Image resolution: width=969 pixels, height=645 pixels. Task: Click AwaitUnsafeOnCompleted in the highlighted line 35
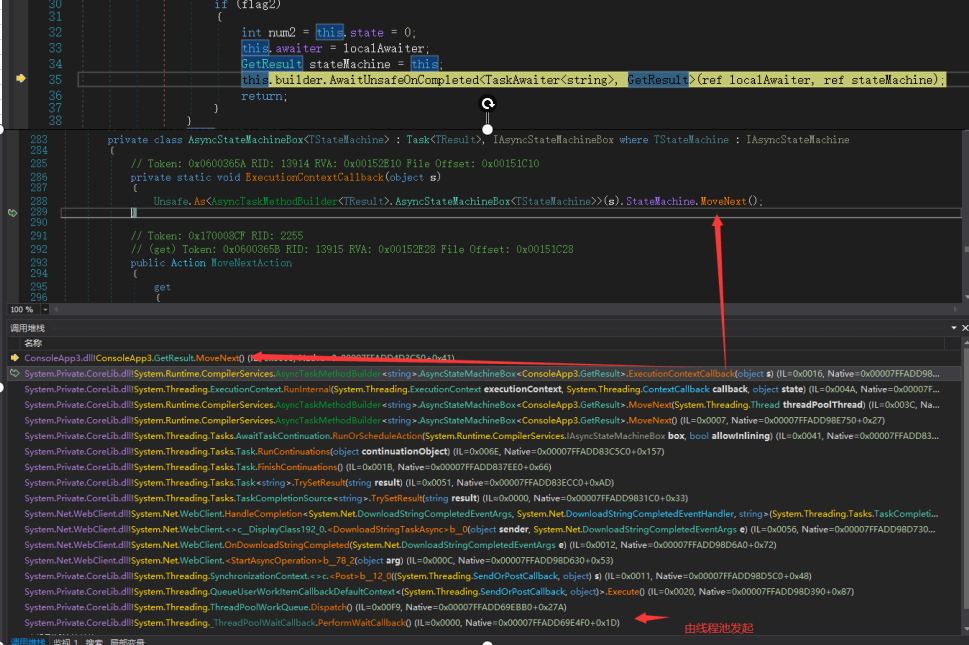click(404, 80)
